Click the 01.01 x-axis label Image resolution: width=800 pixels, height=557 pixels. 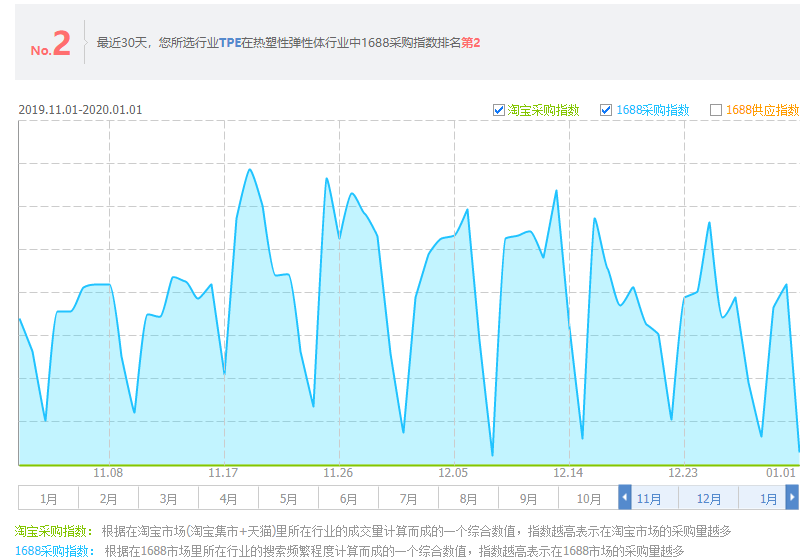tap(781, 473)
